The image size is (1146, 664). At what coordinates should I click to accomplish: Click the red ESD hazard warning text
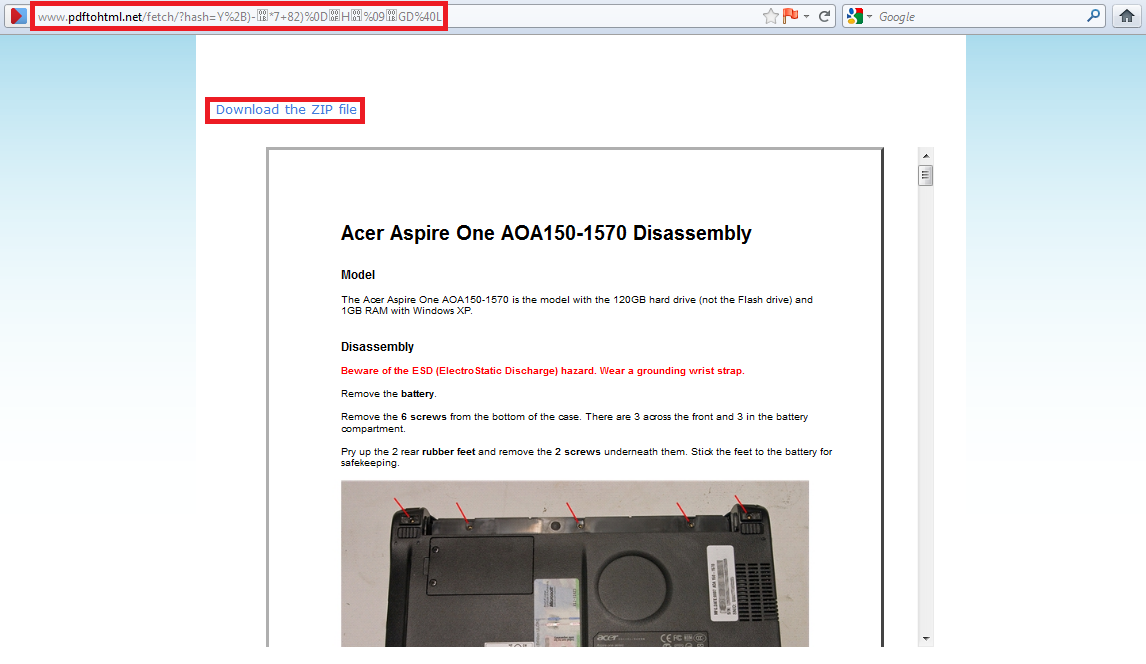click(x=542, y=371)
